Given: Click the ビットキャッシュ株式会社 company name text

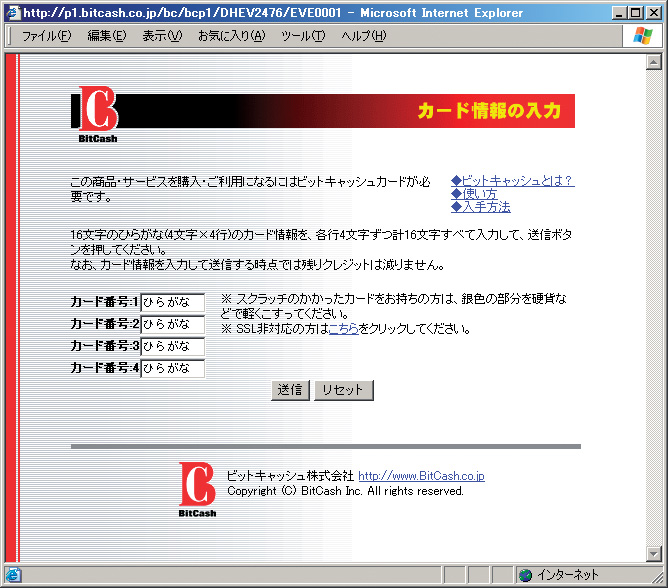Looking at the screenshot, I should point(290,476).
